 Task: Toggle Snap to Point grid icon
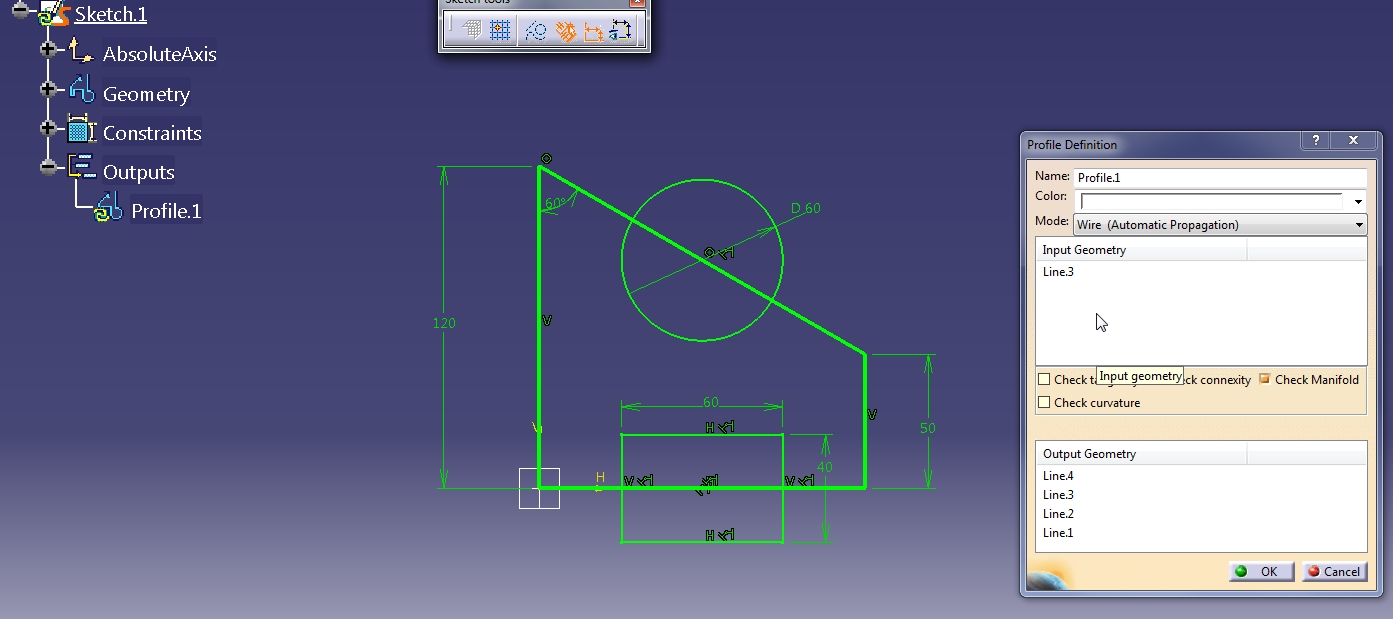[500, 31]
